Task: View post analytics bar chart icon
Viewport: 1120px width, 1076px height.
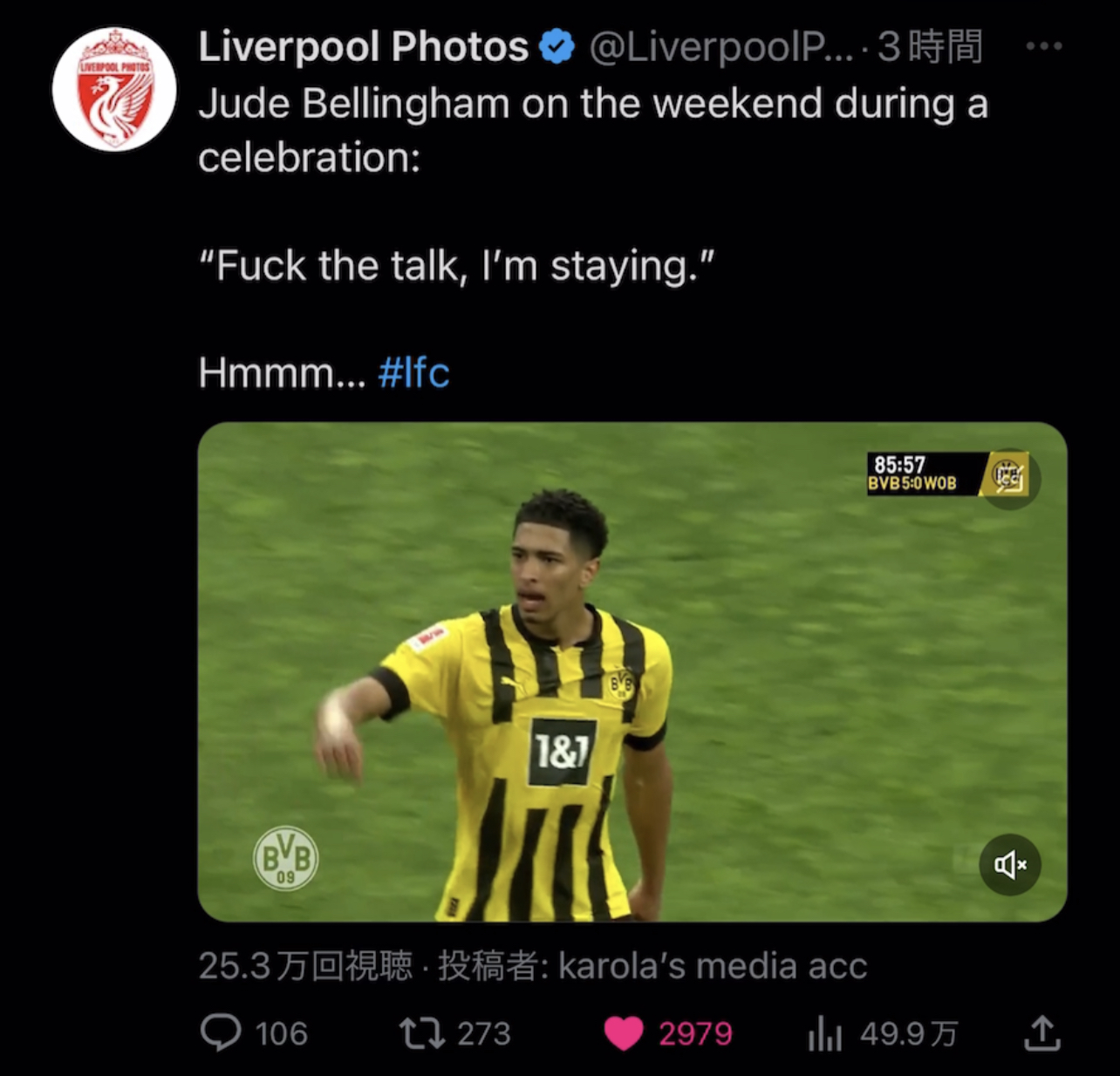Action: 824,1034
